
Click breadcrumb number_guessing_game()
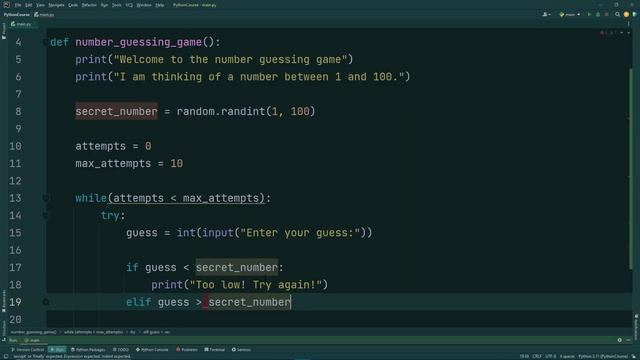click(33, 332)
